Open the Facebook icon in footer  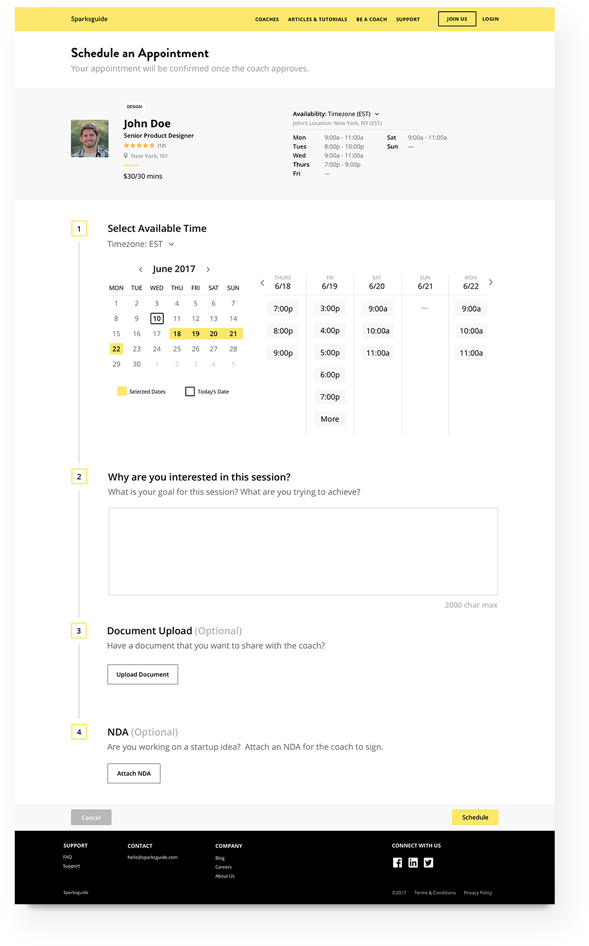(397, 863)
